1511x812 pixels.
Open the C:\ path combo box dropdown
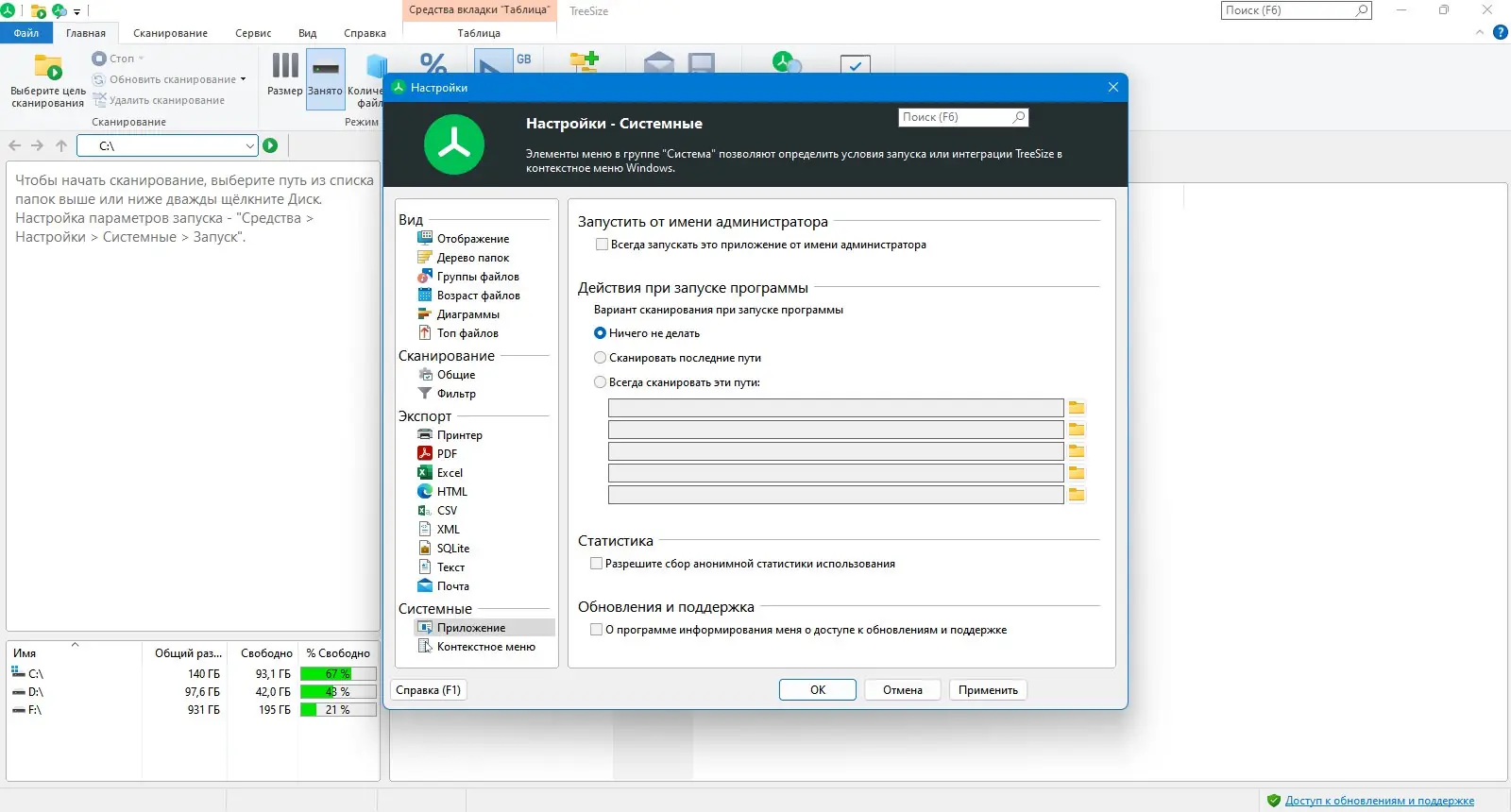(249, 145)
